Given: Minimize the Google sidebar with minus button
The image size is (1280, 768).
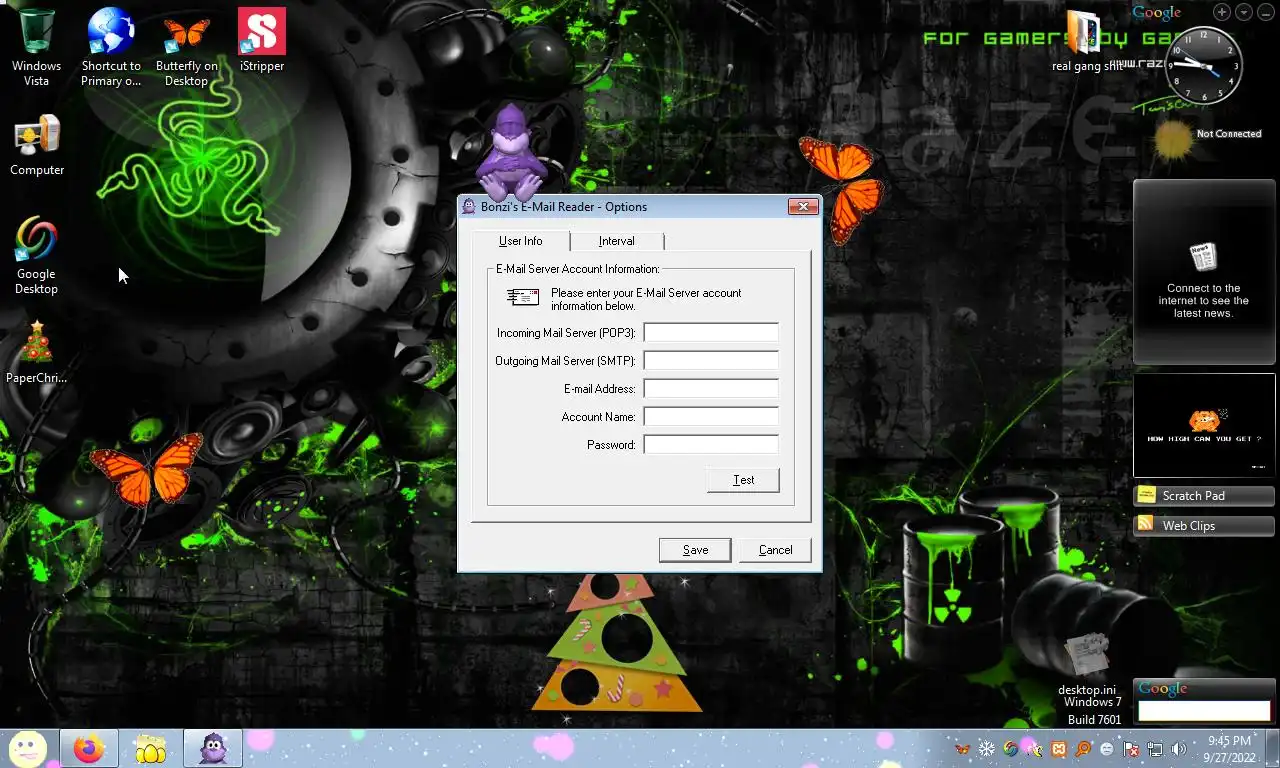Looking at the screenshot, I should pos(1265,12).
